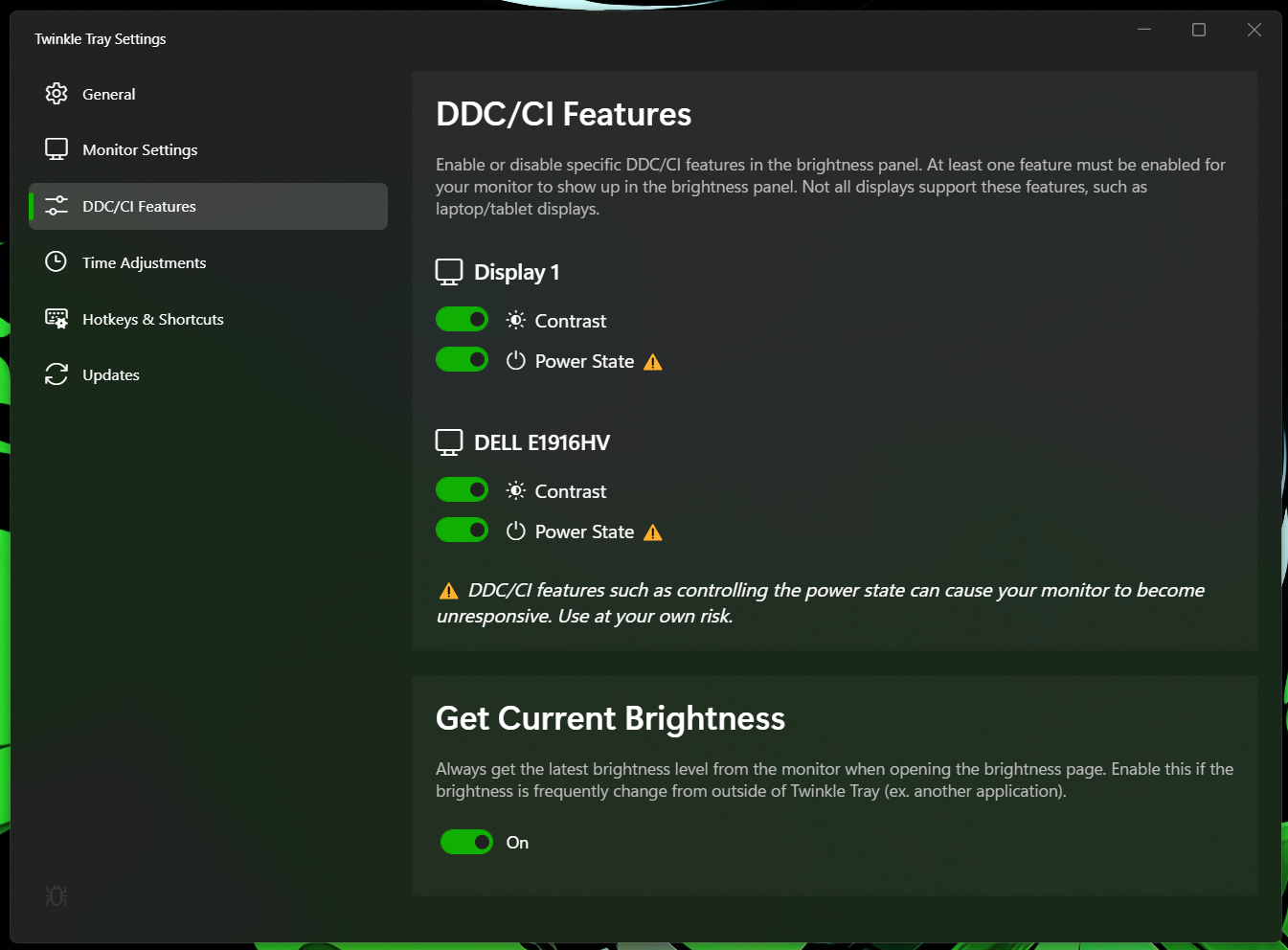Disable Contrast toggle for Display 1
Screen dimensions: 1288x950
tap(462, 319)
